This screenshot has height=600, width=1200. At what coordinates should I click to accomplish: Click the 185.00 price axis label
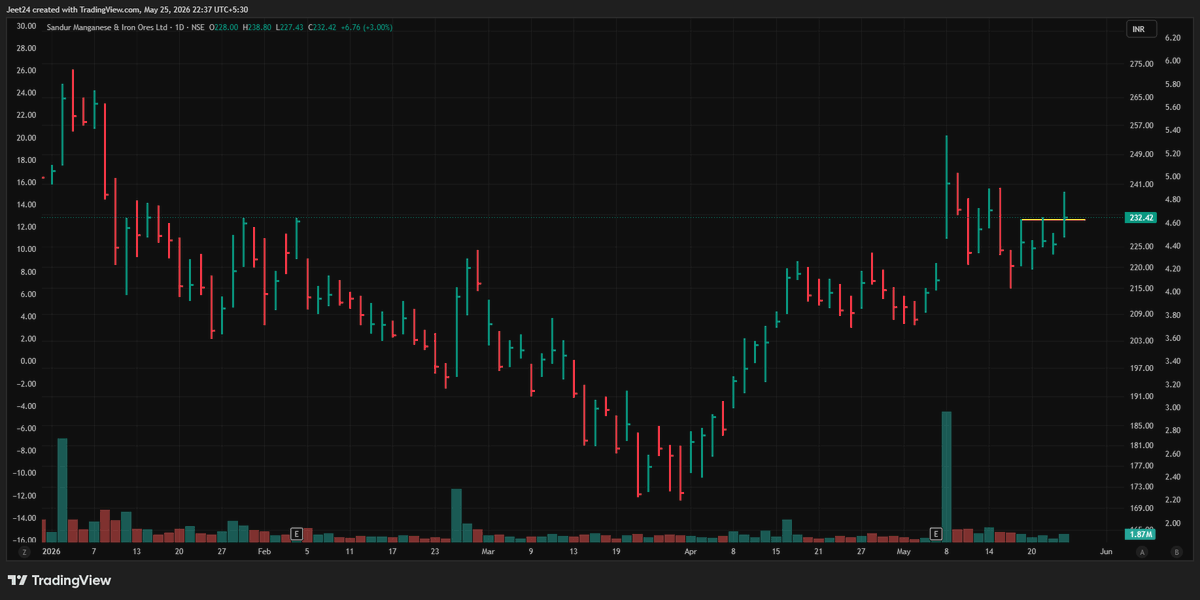click(x=1141, y=426)
